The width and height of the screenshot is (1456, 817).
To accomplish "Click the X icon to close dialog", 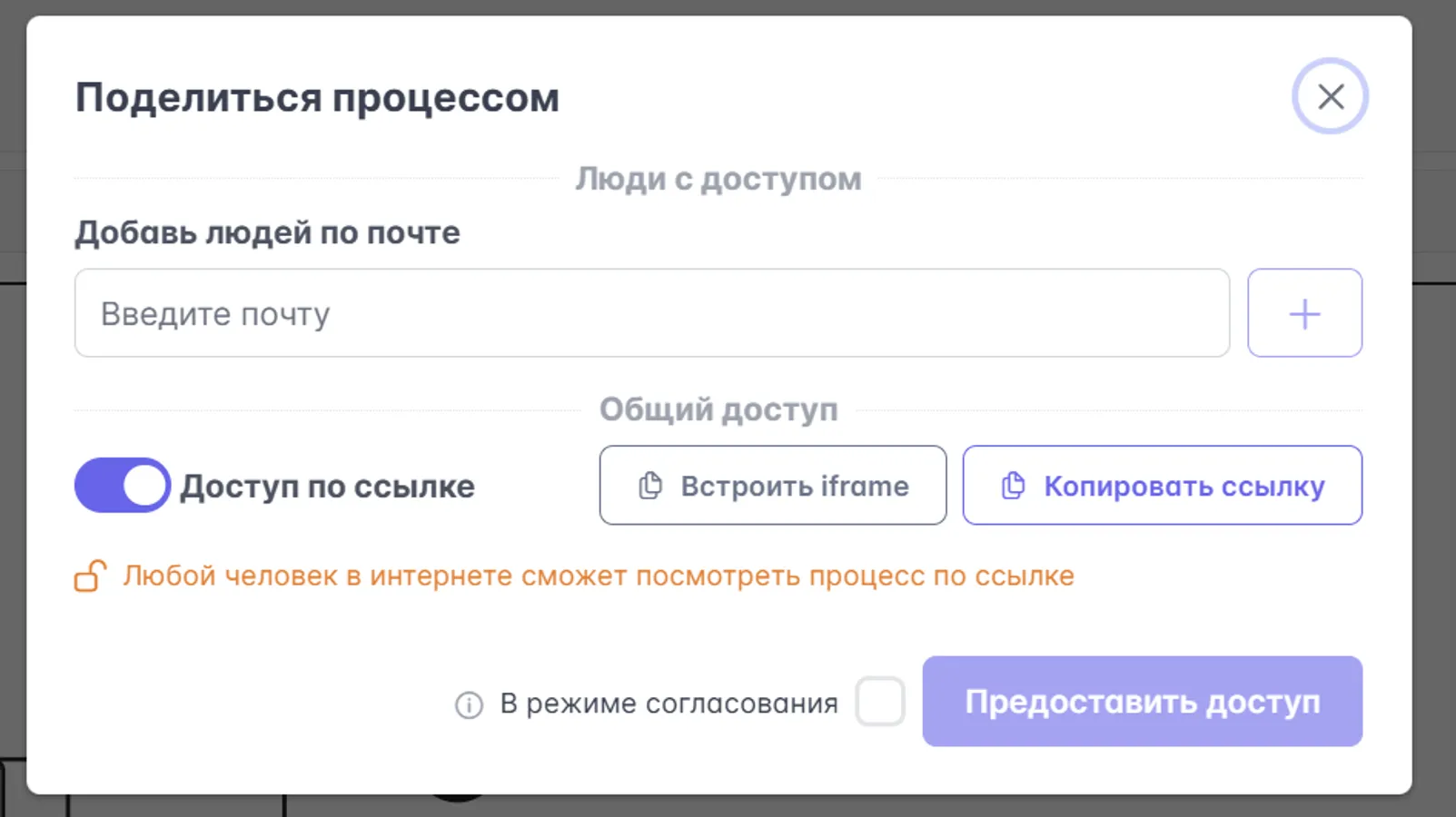I will (x=1330, y=95).
